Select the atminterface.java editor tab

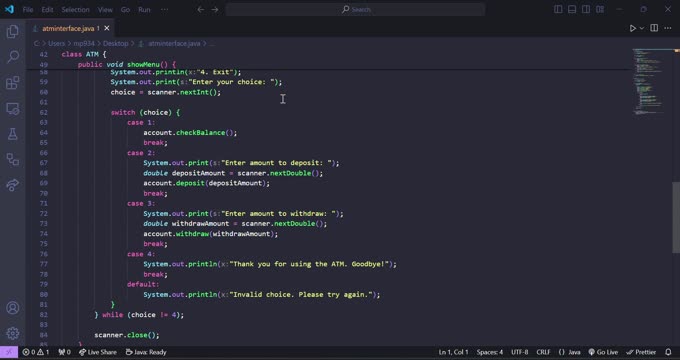tap(70, 28)
